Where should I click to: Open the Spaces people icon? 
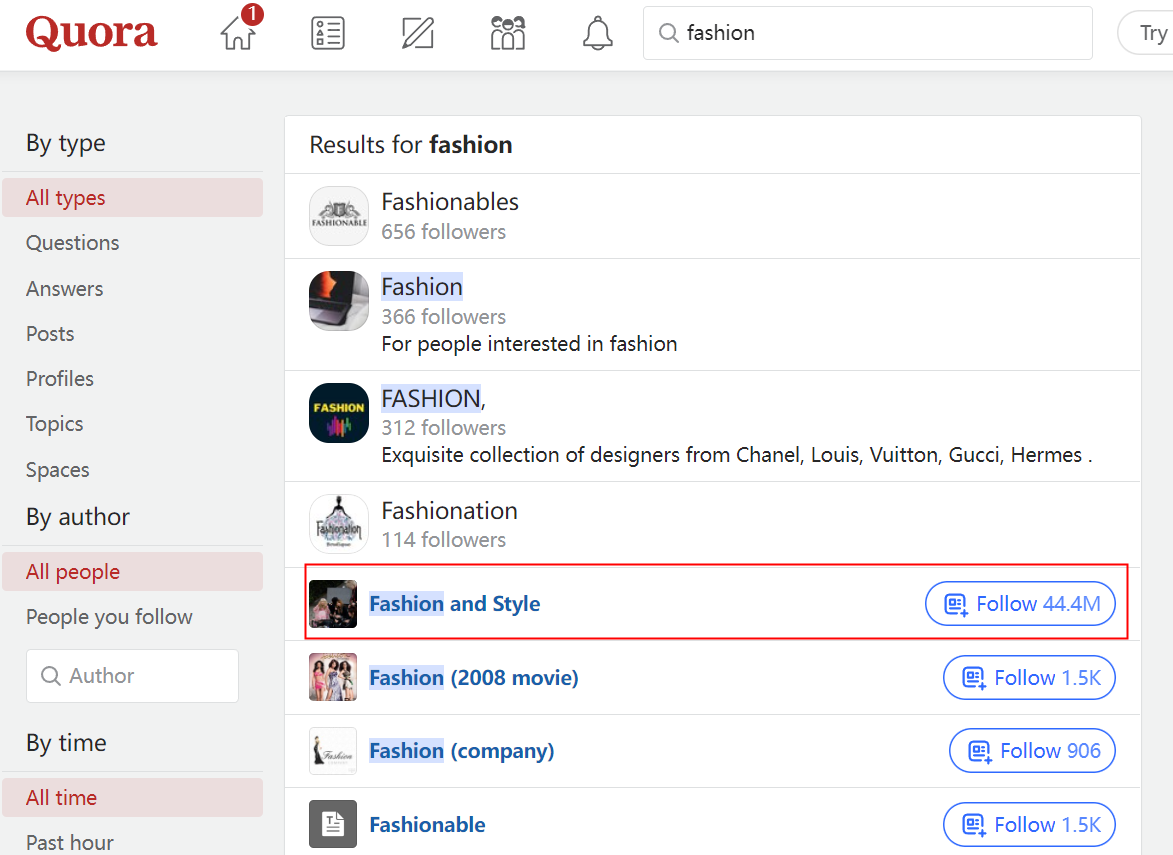point(508,33)
